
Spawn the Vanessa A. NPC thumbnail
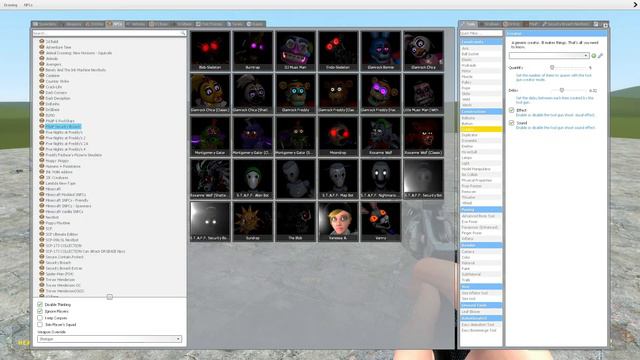click(x=338, y=221)
